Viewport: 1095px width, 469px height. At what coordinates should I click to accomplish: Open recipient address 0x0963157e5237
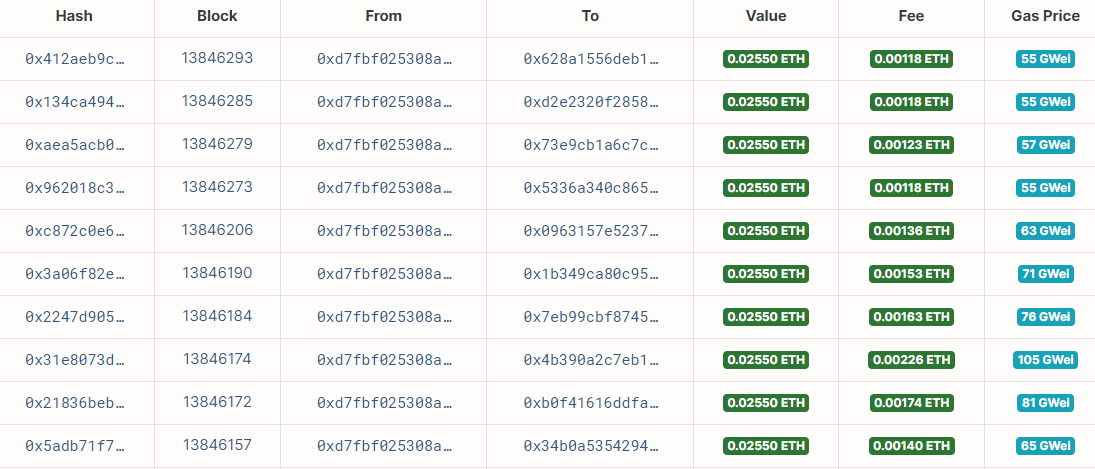(591, 231)
